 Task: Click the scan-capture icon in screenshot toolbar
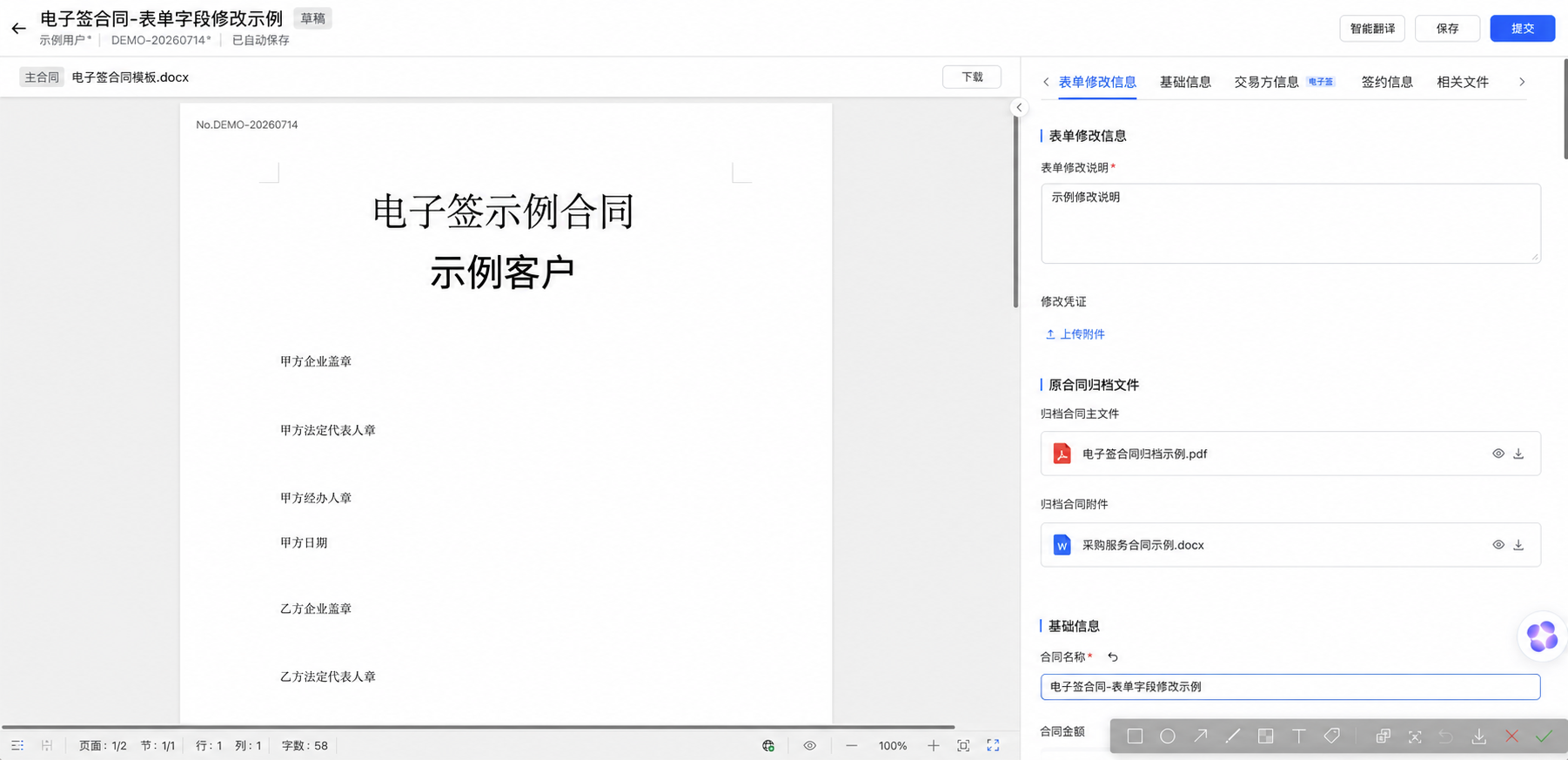[1415, 736]
